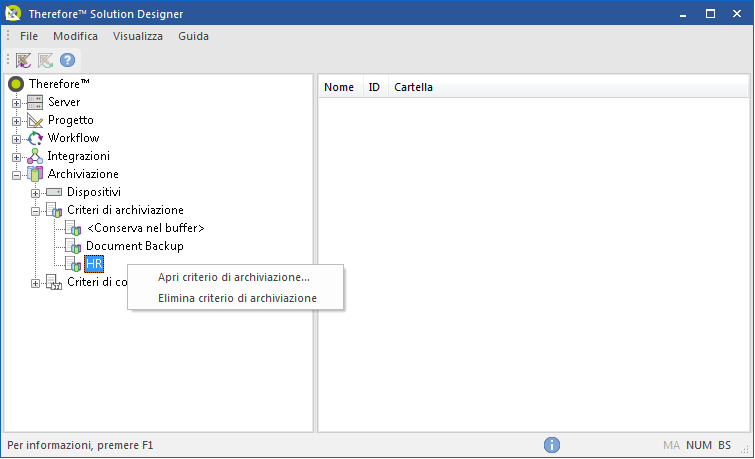
Task: Select the Server tree label
Action: tap(64, 102)
